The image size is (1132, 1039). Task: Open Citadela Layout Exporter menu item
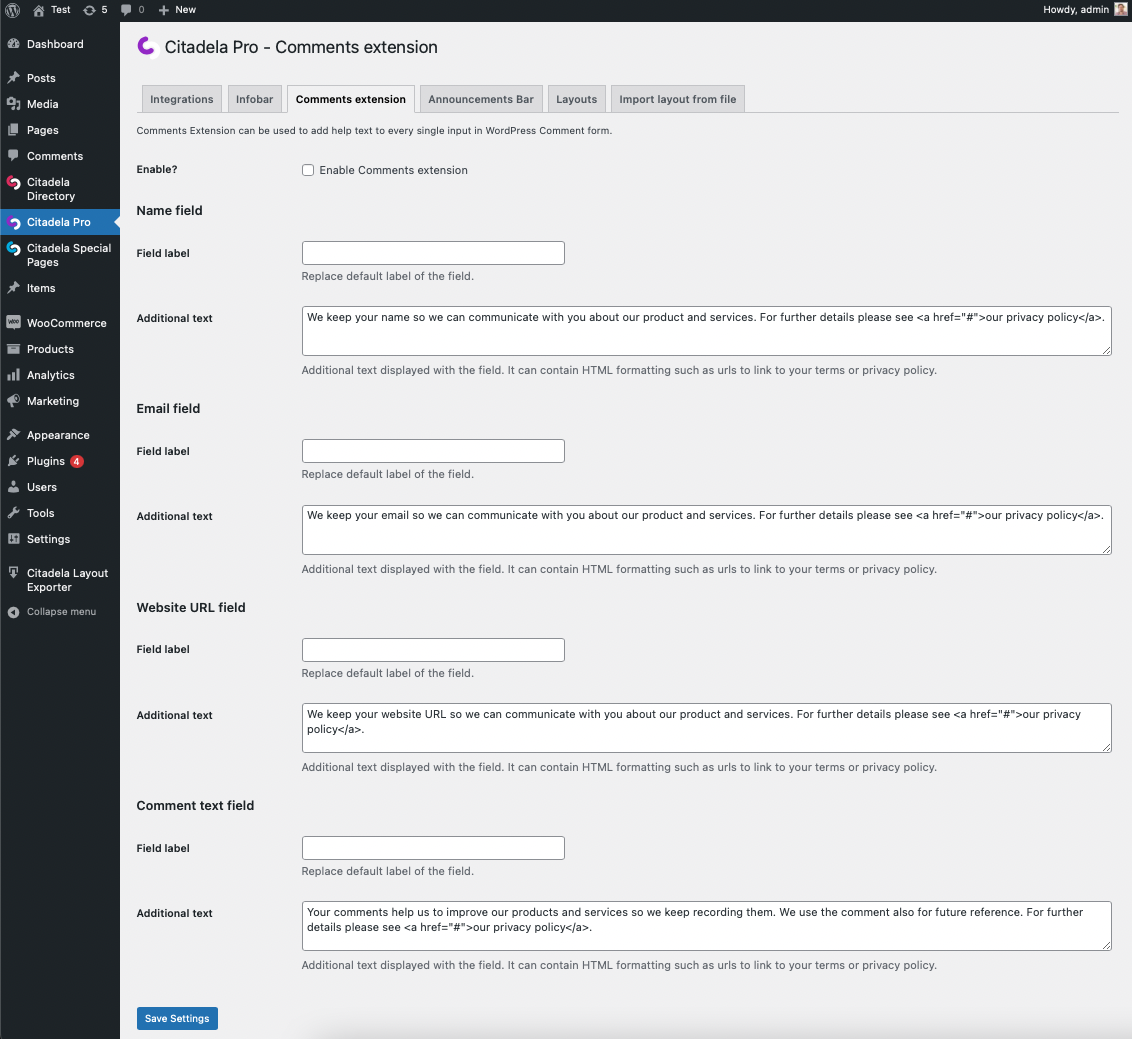[x=67, y=580]
